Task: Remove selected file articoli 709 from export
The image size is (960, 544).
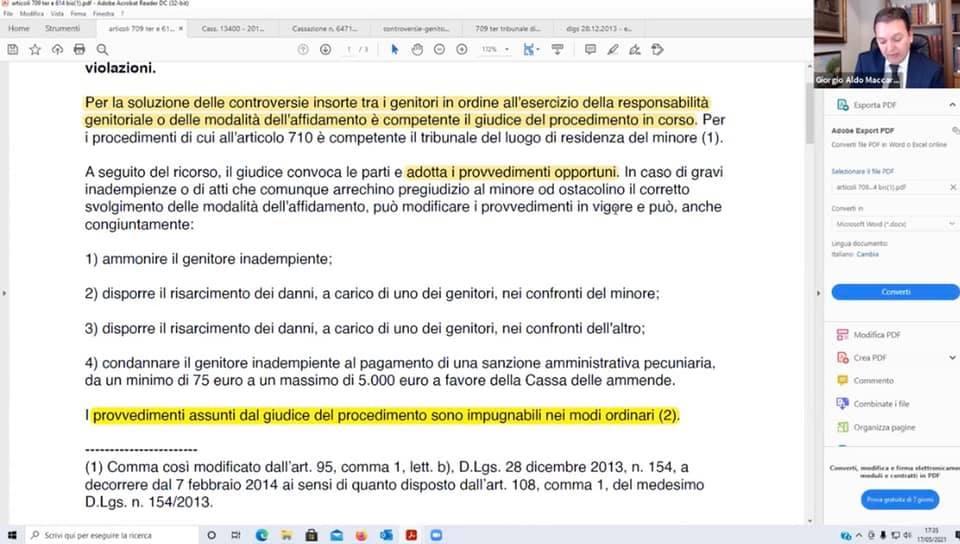Action: click(953, 187)
